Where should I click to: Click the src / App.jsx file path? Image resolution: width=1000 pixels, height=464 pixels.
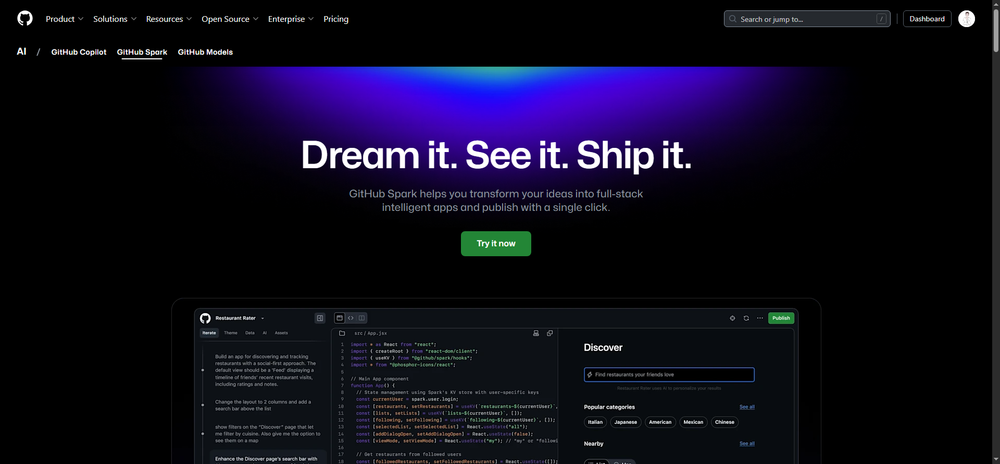[x=371, y=333]
